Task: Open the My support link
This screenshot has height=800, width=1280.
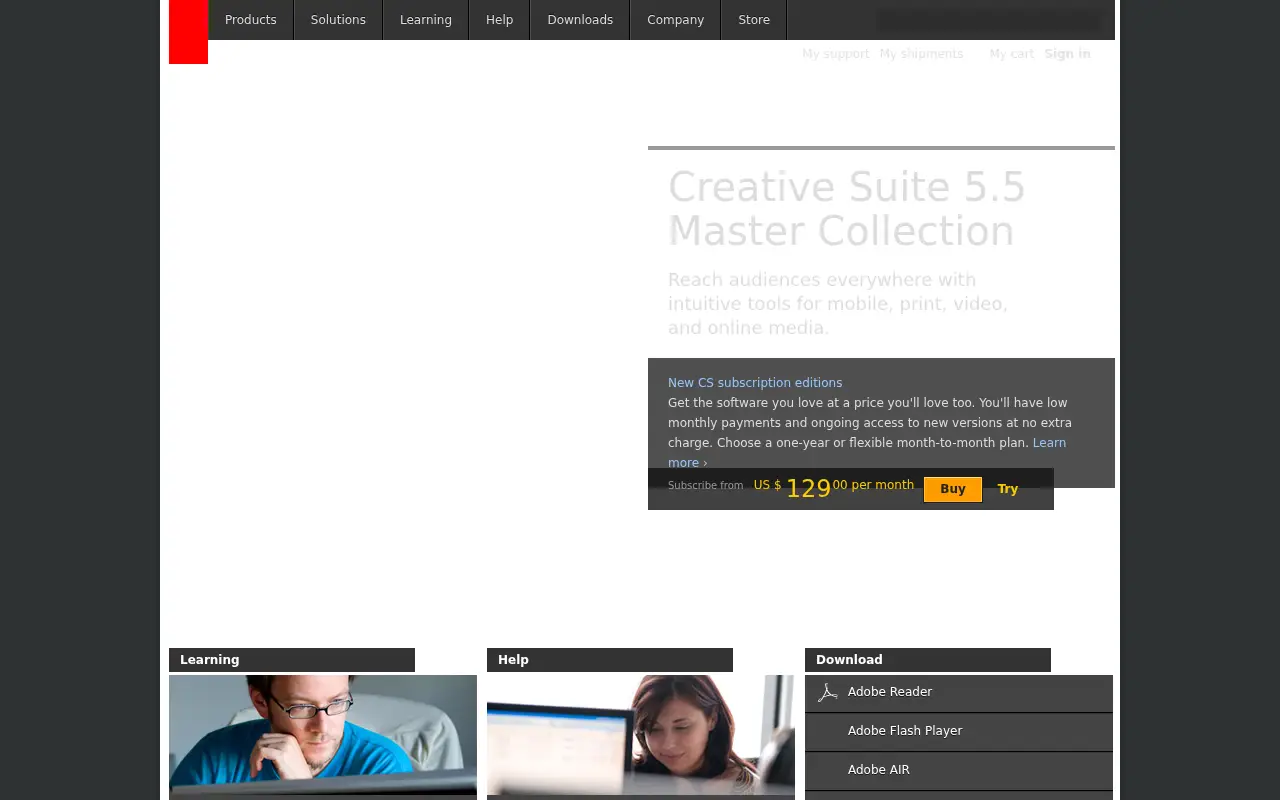Action: coord(836,54)
